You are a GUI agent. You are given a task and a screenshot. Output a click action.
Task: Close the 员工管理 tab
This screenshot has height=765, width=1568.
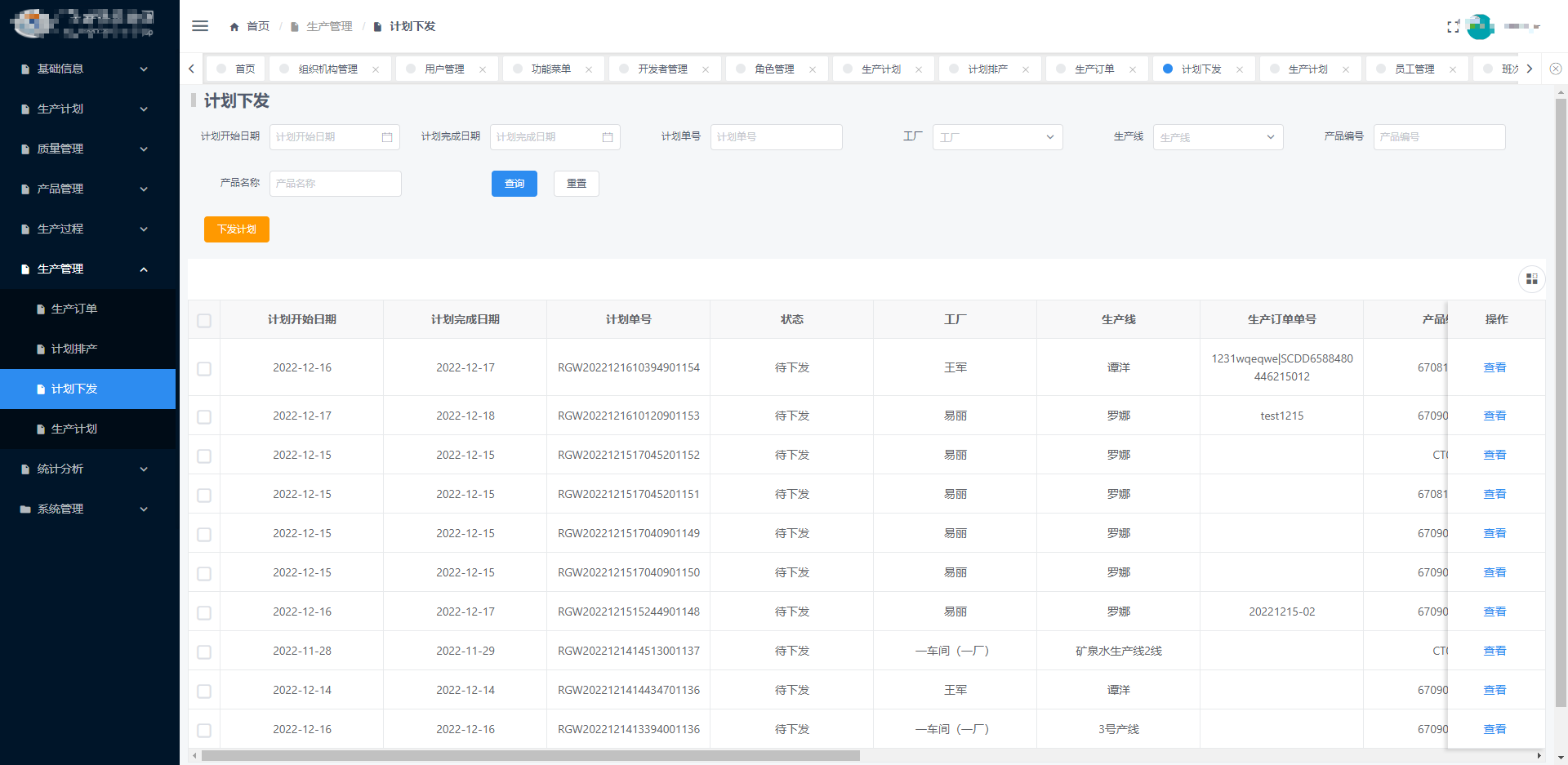(1453, 69)
